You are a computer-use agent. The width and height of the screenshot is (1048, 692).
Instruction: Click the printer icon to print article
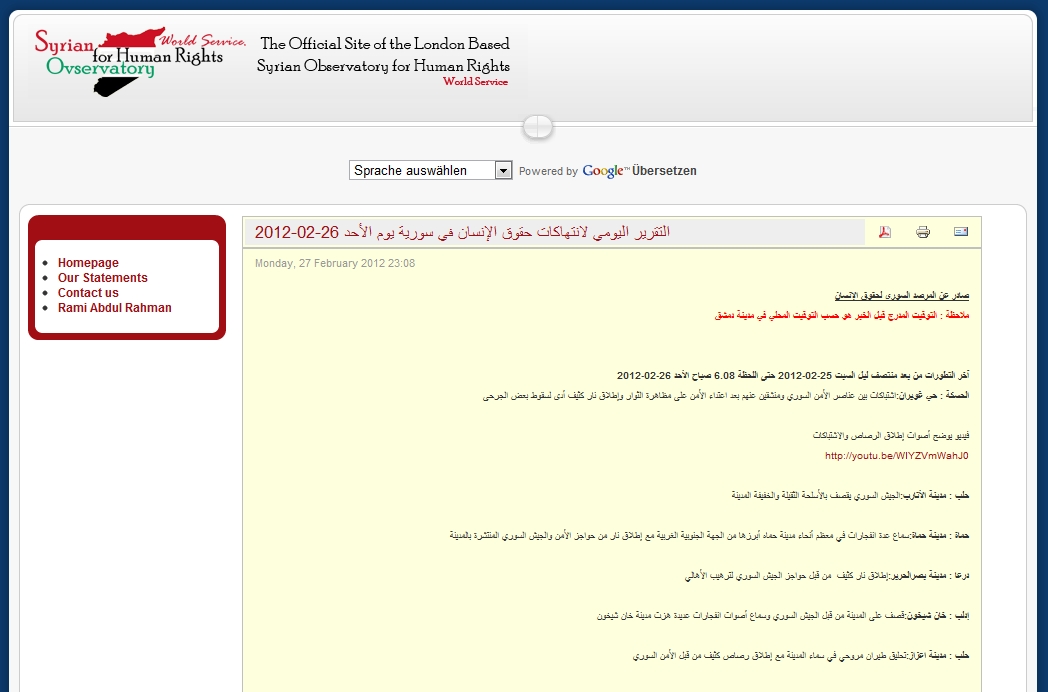(923, 232)
